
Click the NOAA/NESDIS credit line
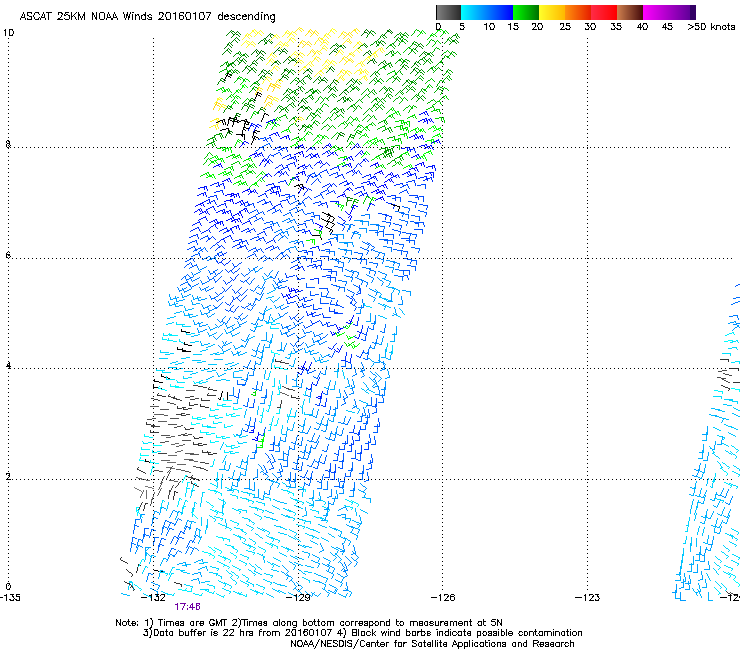click(x=432, y=644)
